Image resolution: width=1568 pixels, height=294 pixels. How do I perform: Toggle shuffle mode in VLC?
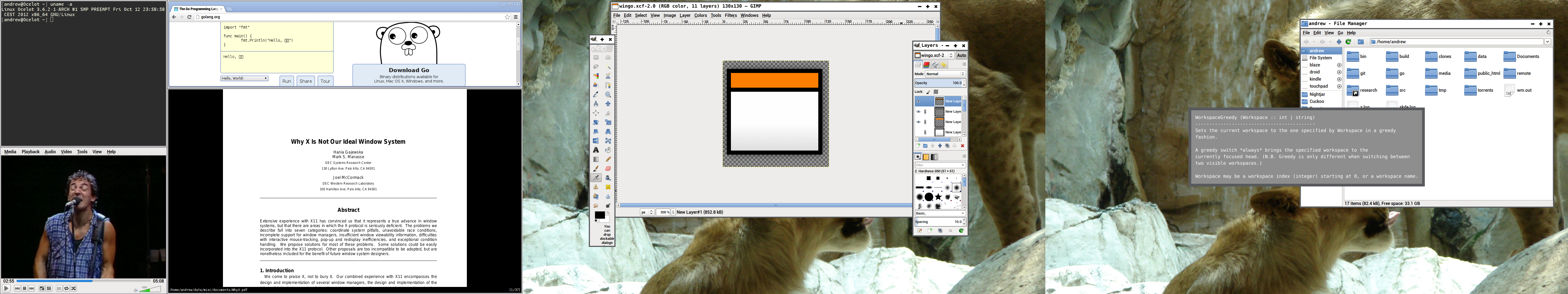(x=74, y=289)
